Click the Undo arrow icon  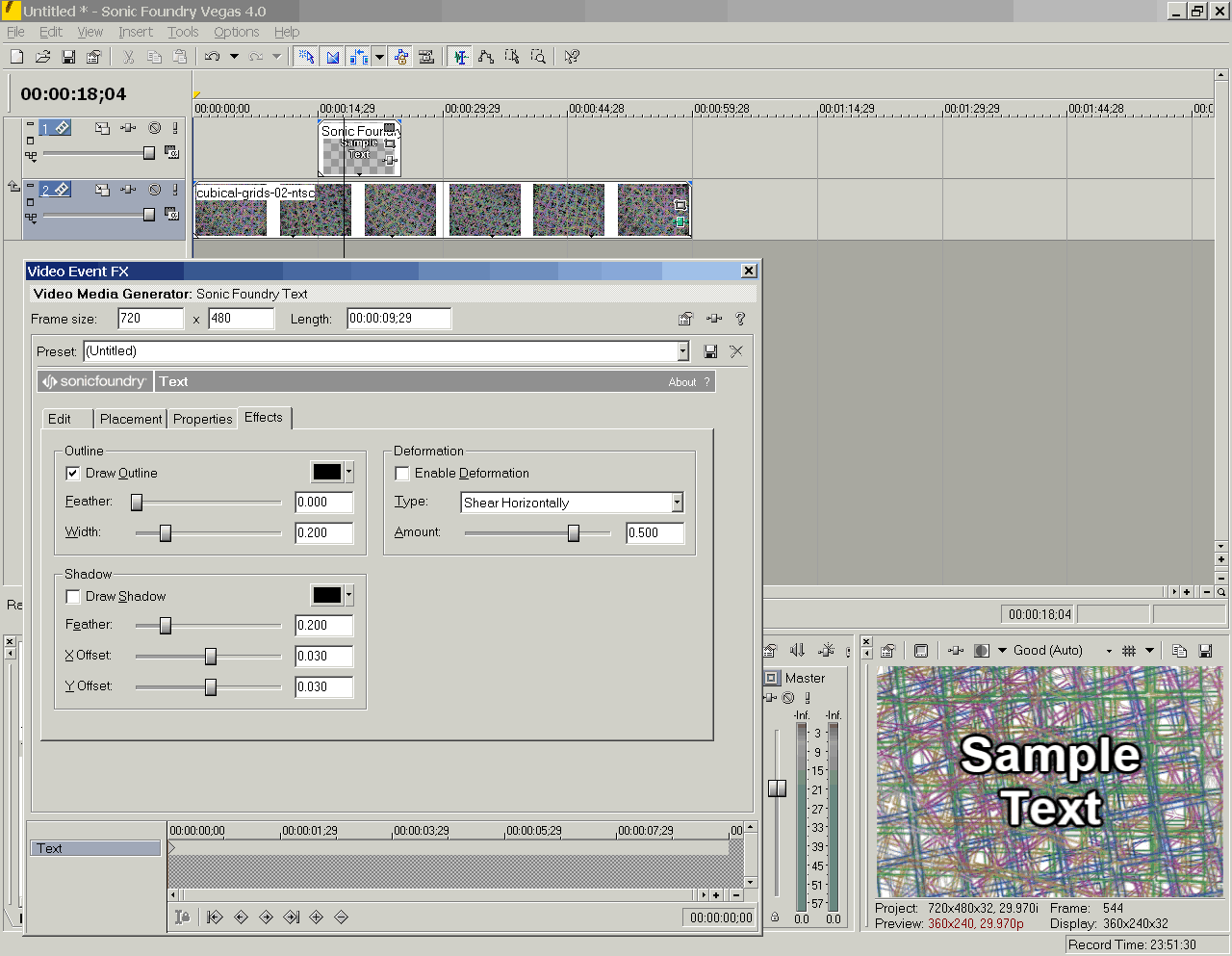pyautogui.click(x=213, y=57)
